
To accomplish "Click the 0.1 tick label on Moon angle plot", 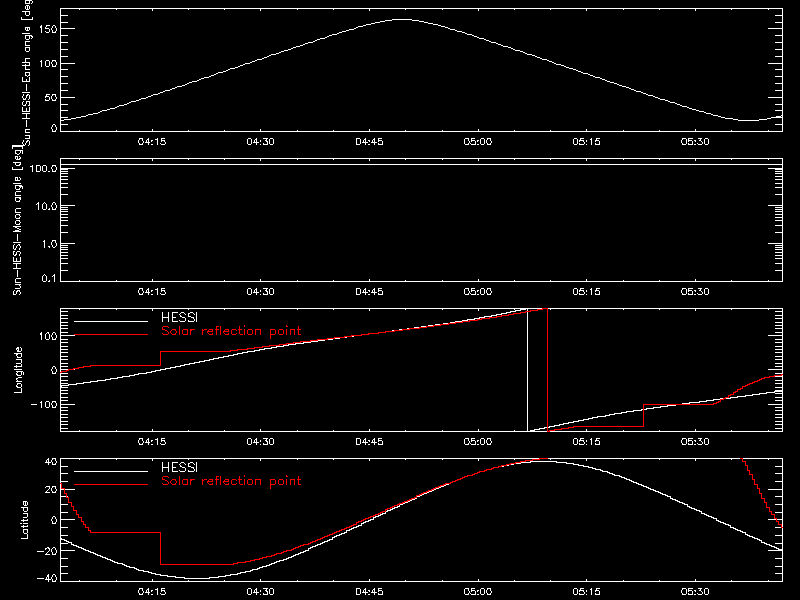I will pyautogui.click(x=49, y=278).
